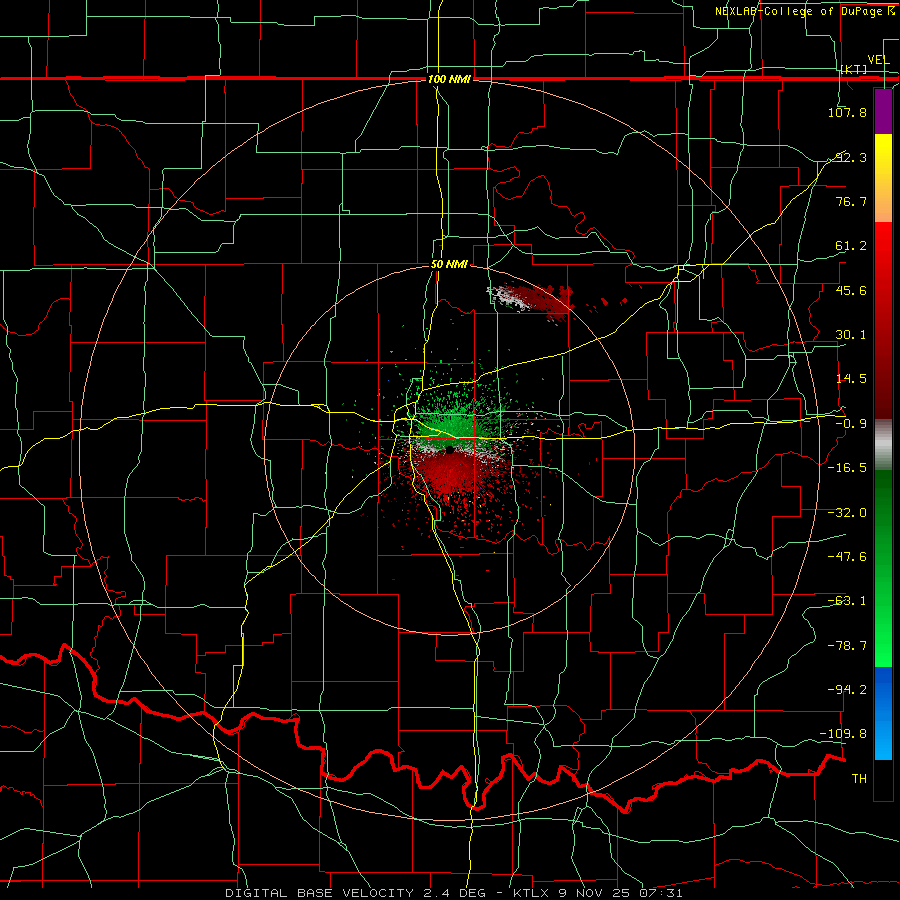Click the -47.6 legend value

click(847, 557)
